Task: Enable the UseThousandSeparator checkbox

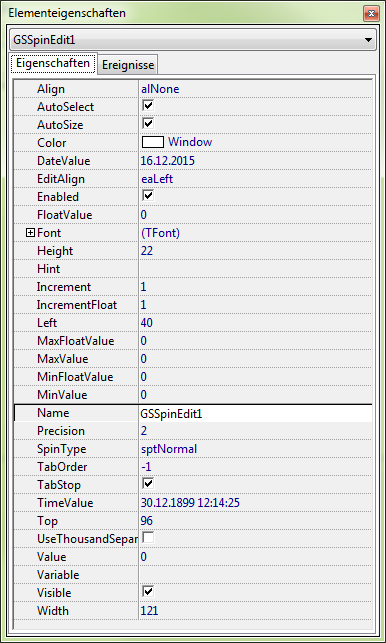Action: tap(148, 539)
